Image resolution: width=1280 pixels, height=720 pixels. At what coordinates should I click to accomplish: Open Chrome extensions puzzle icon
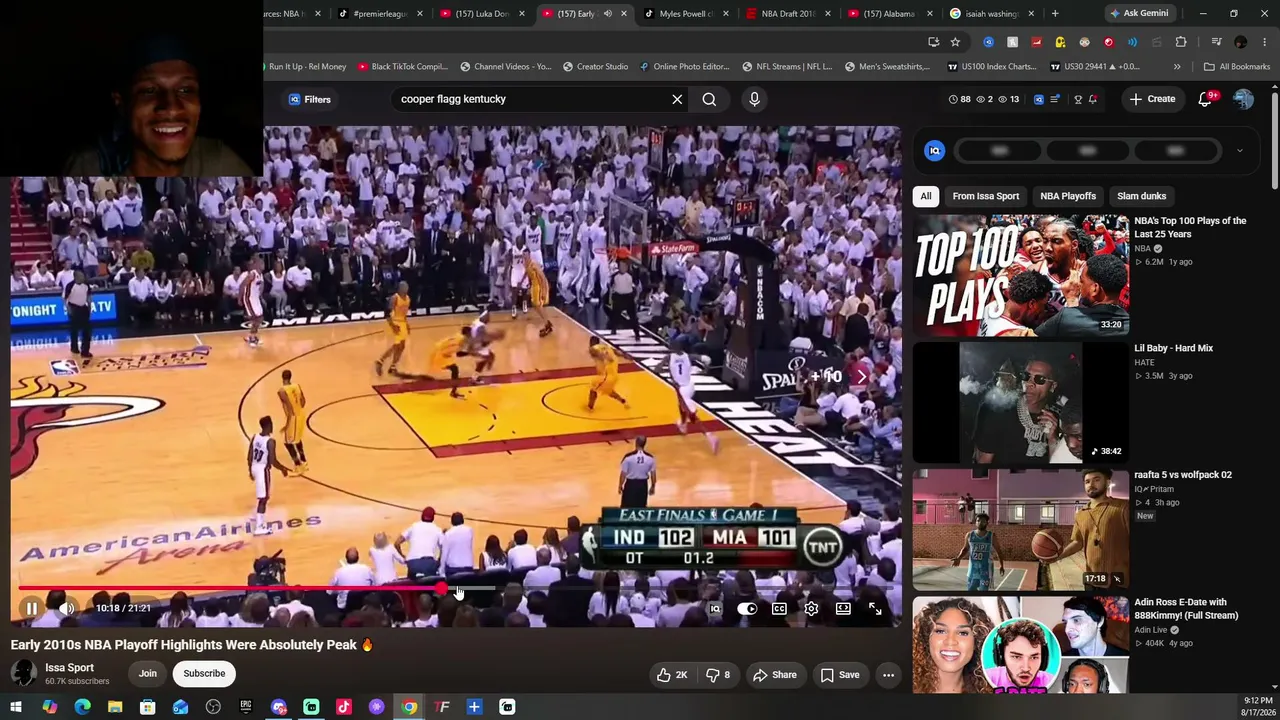coord(1181,42)
